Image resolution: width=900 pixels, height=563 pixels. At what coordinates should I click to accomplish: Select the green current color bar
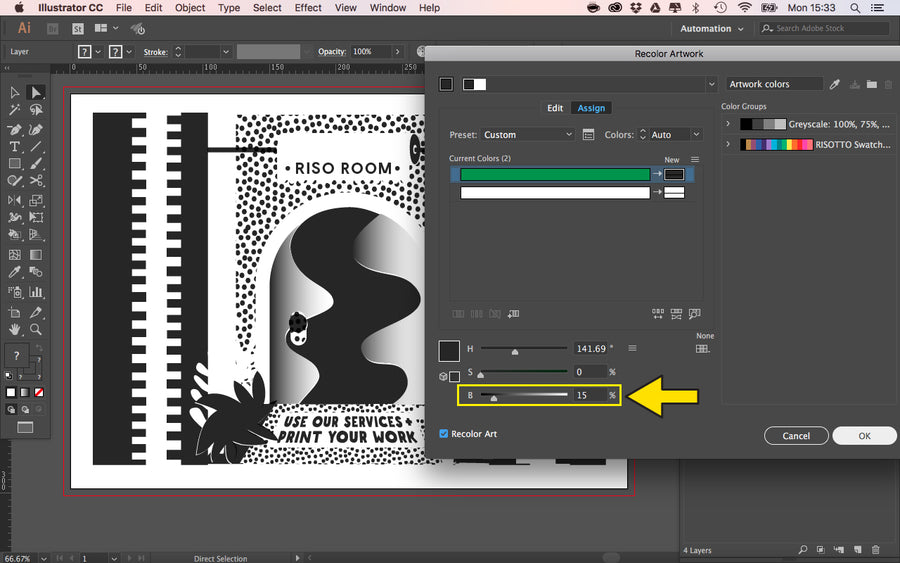(555, 174)
